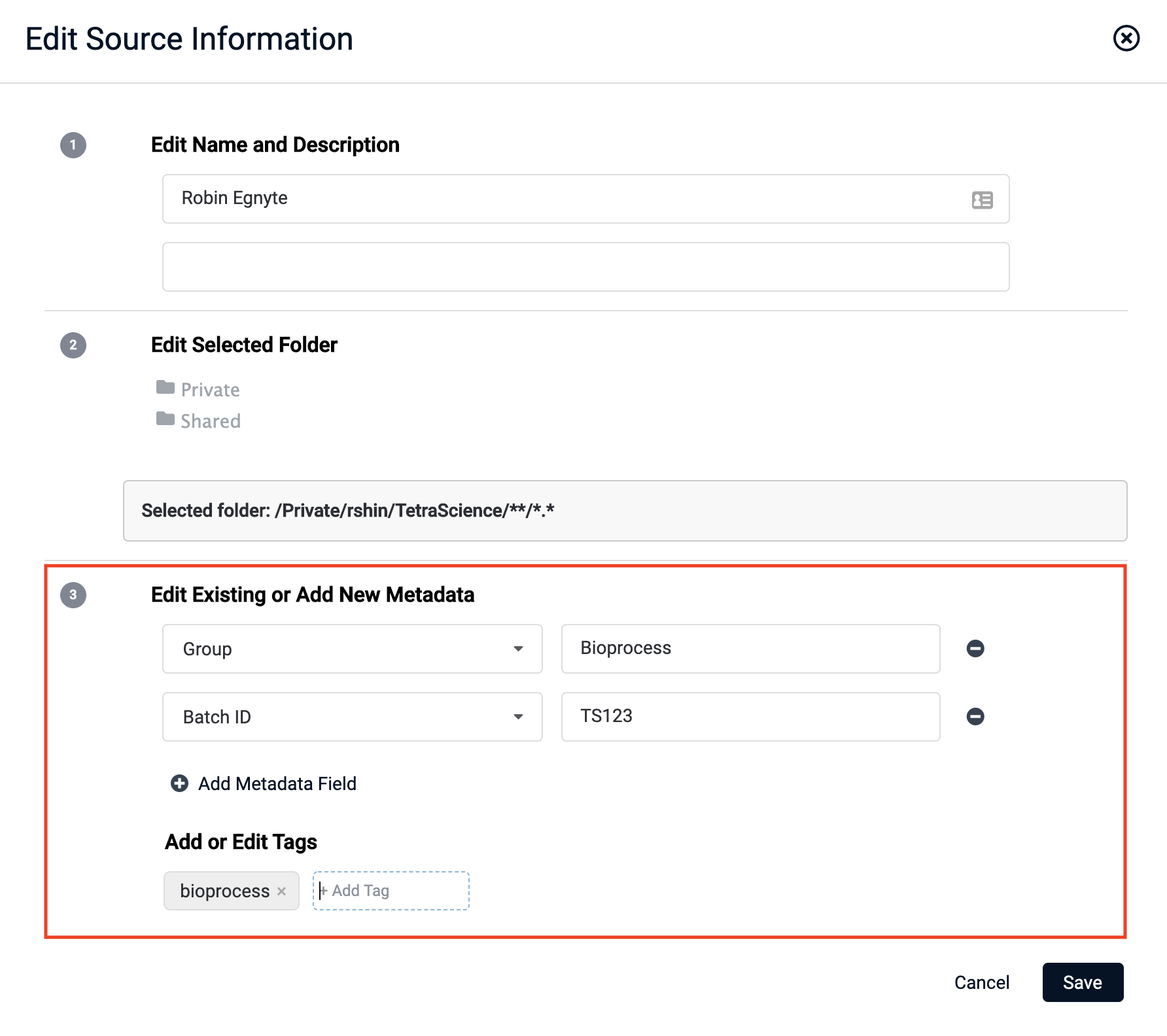Screen dimensions: 1167x1036
Task: Click the Shared folder icon
Action: pyautogui.click(x=165, y=419)
